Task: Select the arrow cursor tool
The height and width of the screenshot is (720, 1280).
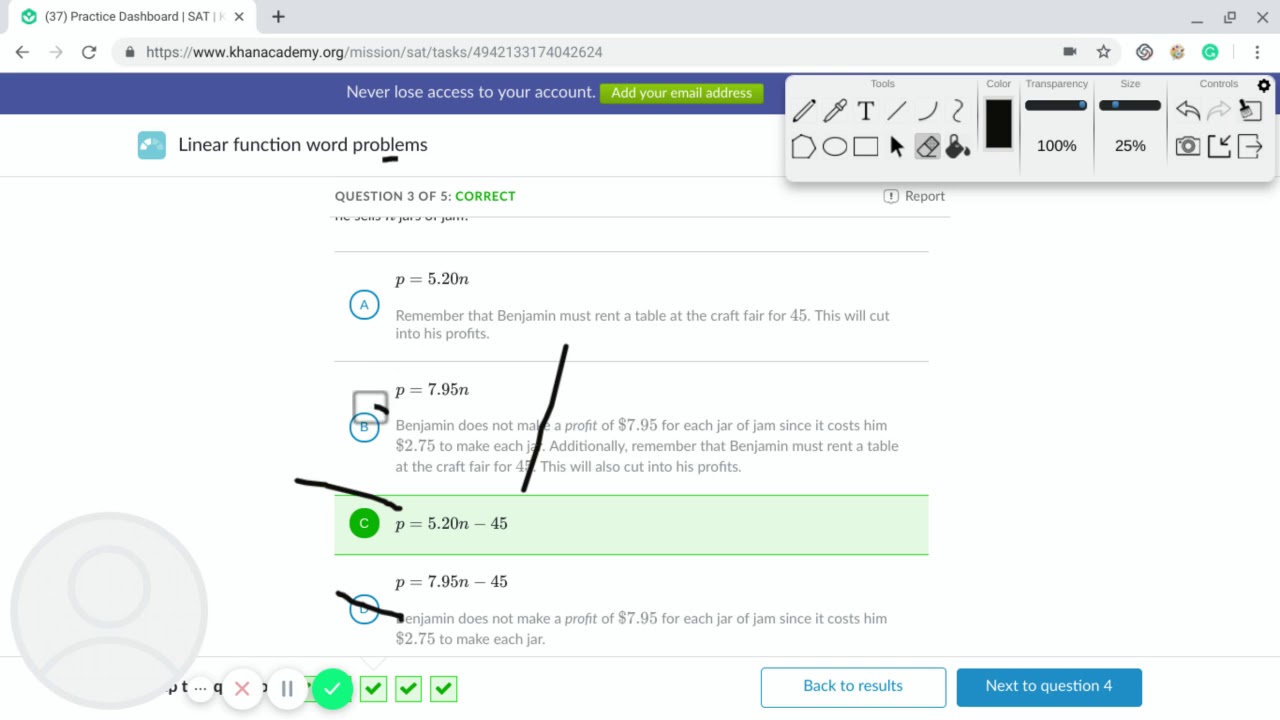Action: pyautogui.click(x=897, y=147)
